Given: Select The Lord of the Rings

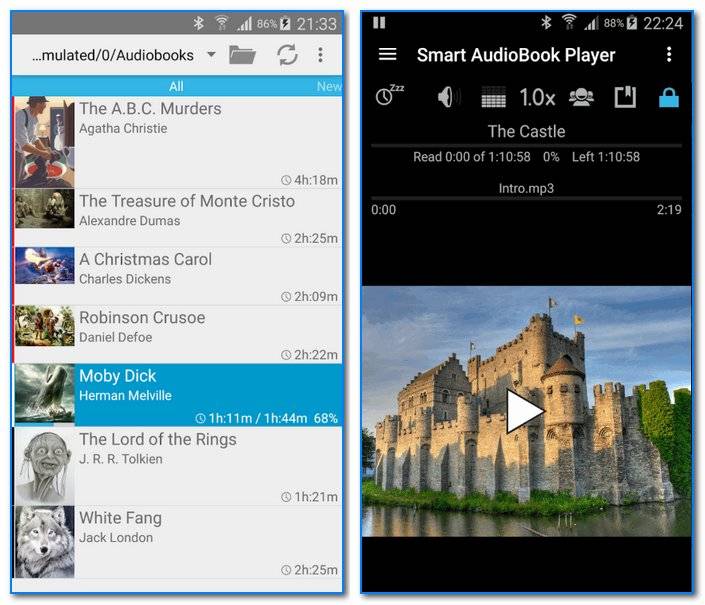Looking at the screenshot, I should coord(177,466).
